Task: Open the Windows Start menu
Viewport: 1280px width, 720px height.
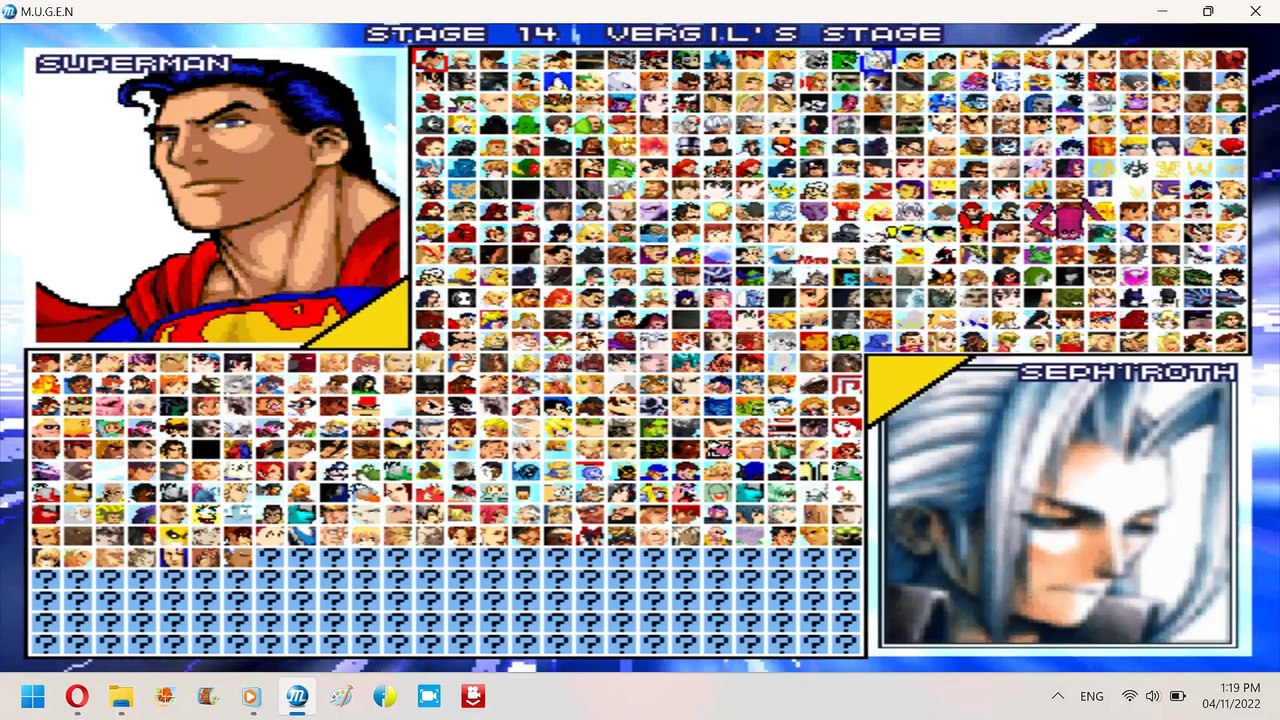Action: click(33, 696)
